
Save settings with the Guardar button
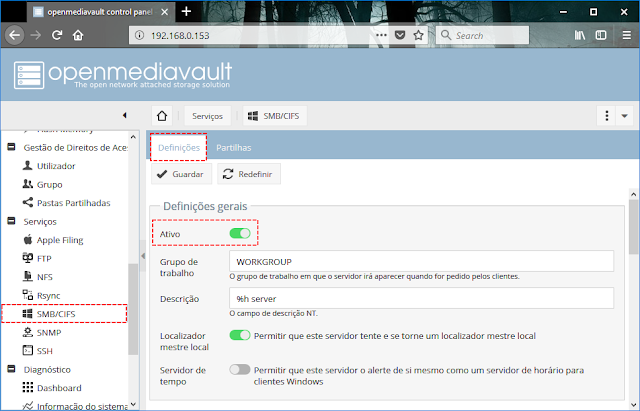181,174
